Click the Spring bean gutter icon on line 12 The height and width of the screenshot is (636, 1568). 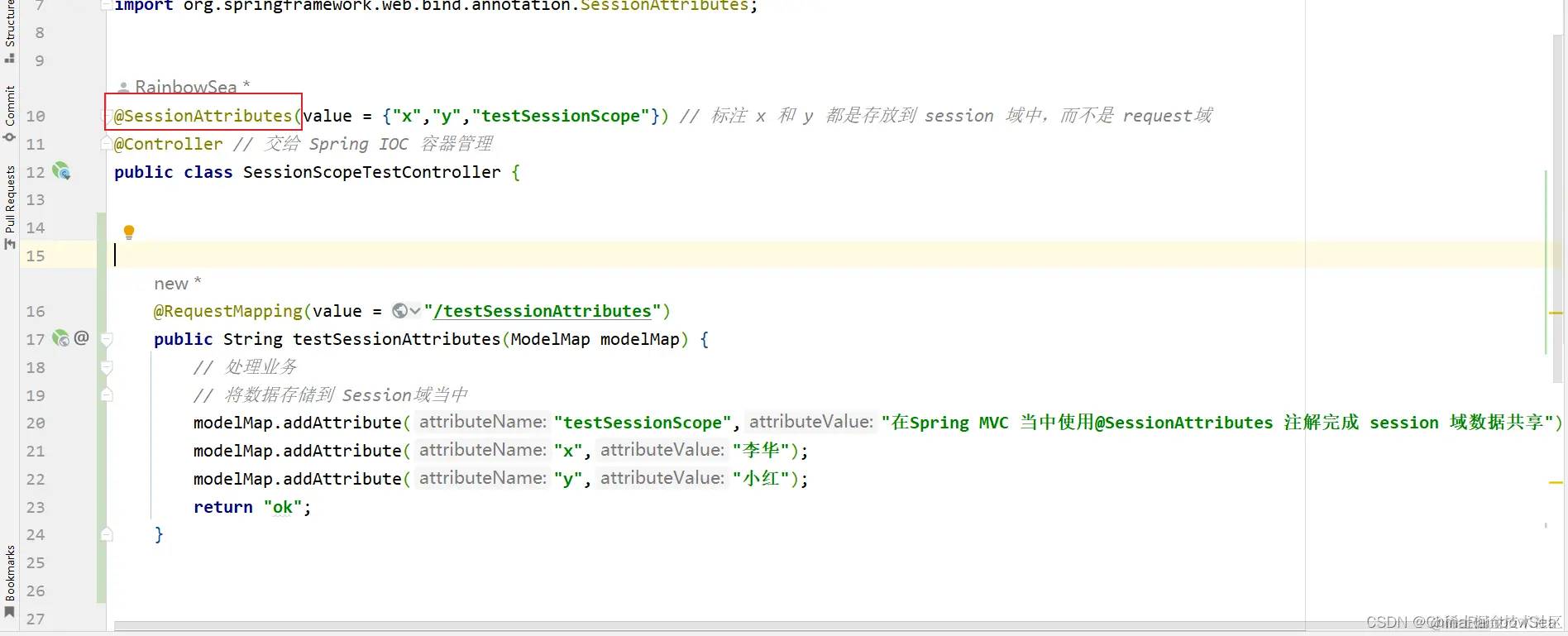coord(61,171)
